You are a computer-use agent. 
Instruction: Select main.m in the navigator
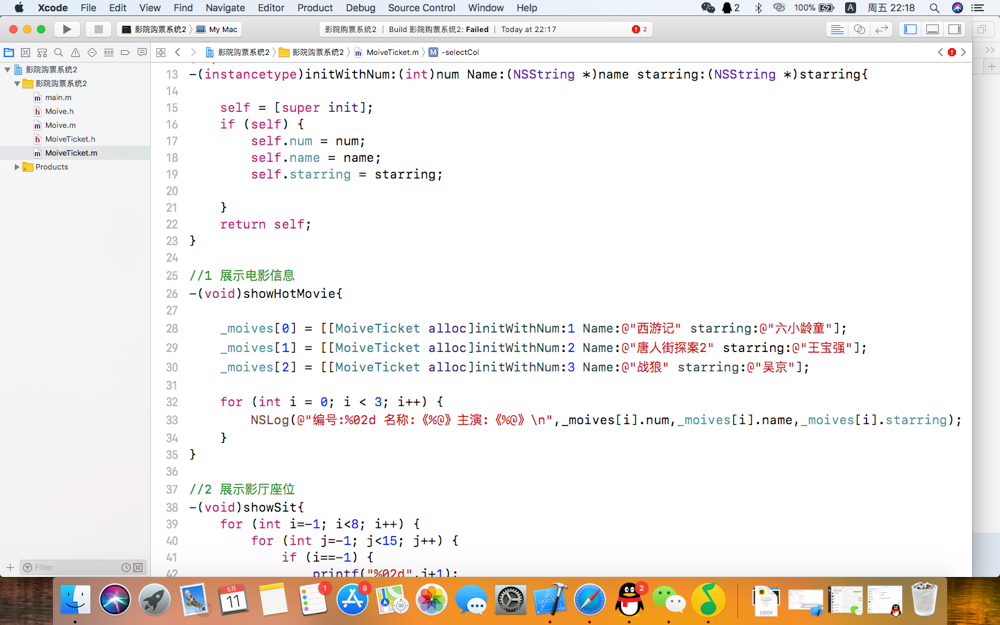(x=58, y=98)
